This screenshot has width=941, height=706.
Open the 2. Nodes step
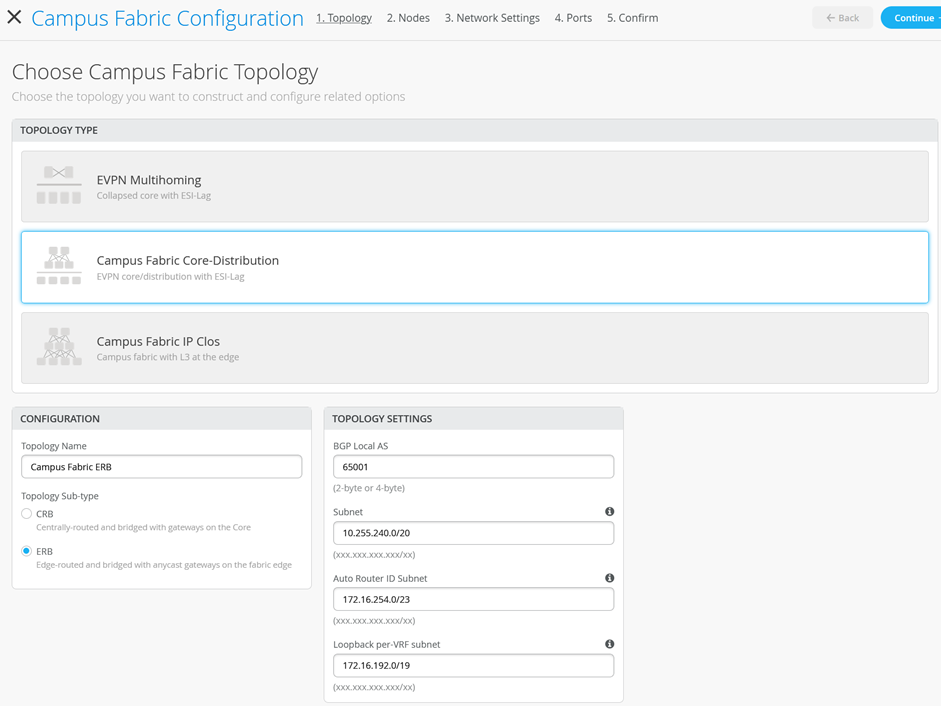coord(408,18)
